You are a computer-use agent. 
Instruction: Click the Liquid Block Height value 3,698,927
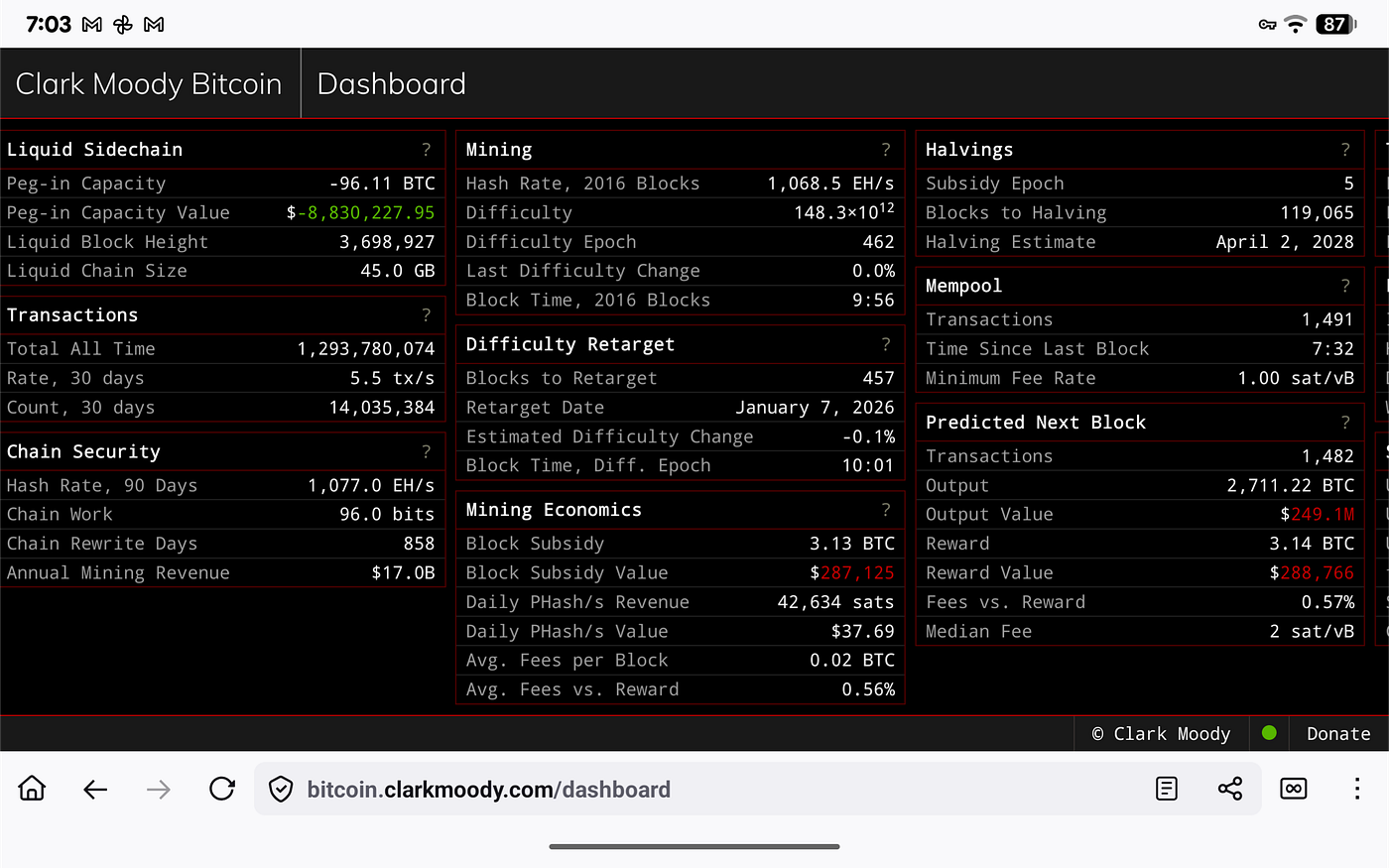pos(387,242)
